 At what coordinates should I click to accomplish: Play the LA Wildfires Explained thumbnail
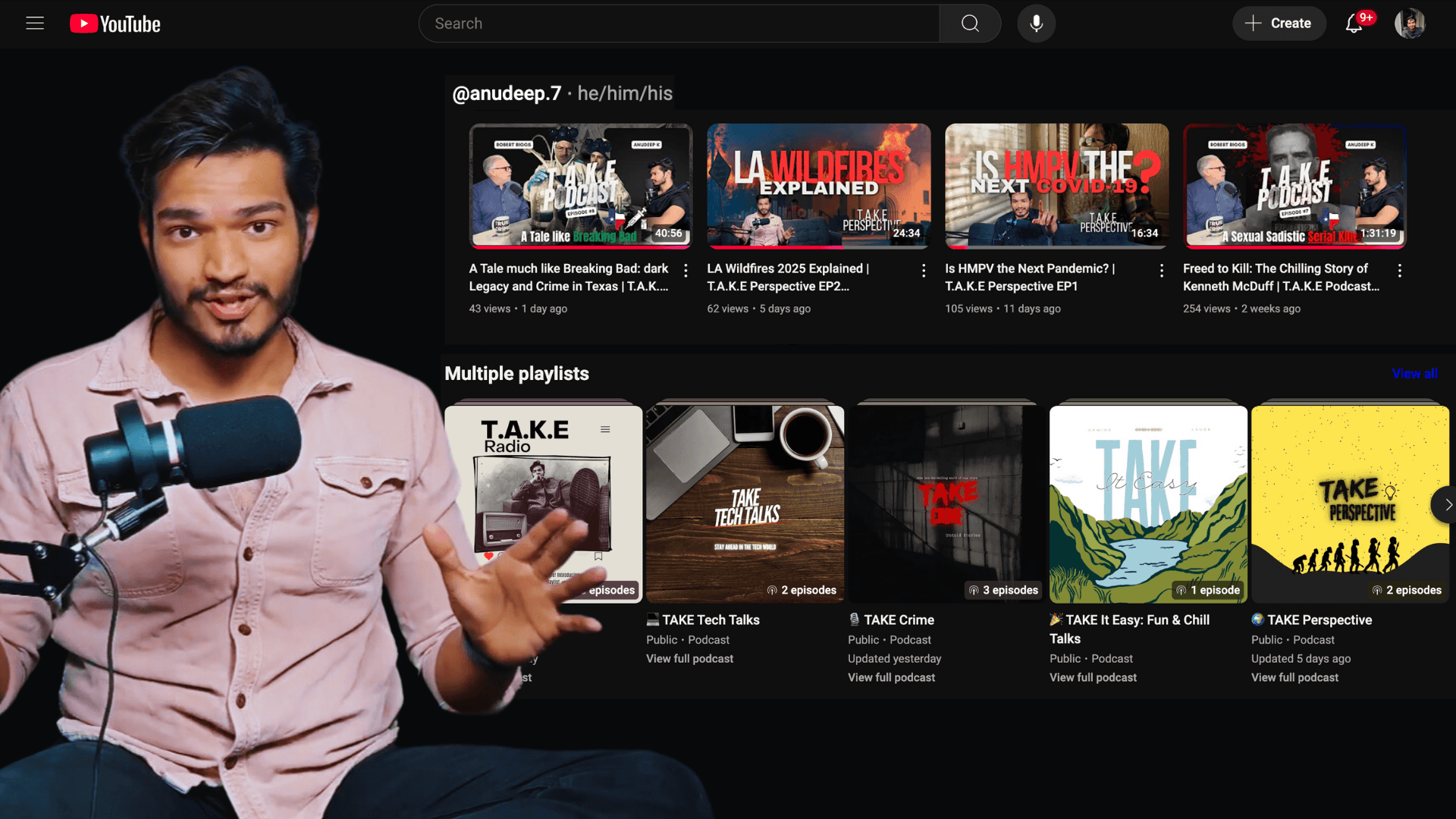tap(819, 186)
